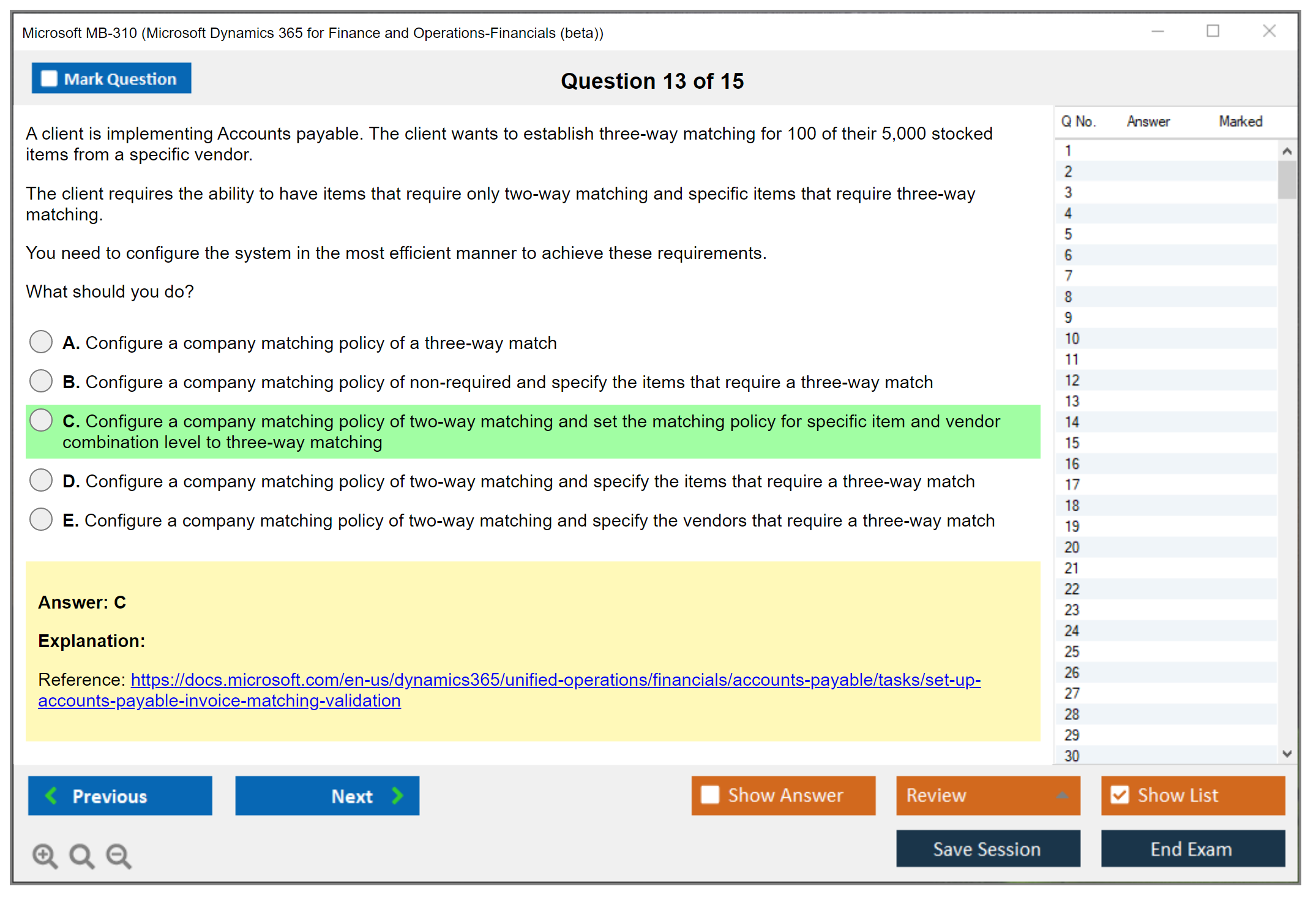
Task: Select radio button for answer A
Action: [41, 342]
